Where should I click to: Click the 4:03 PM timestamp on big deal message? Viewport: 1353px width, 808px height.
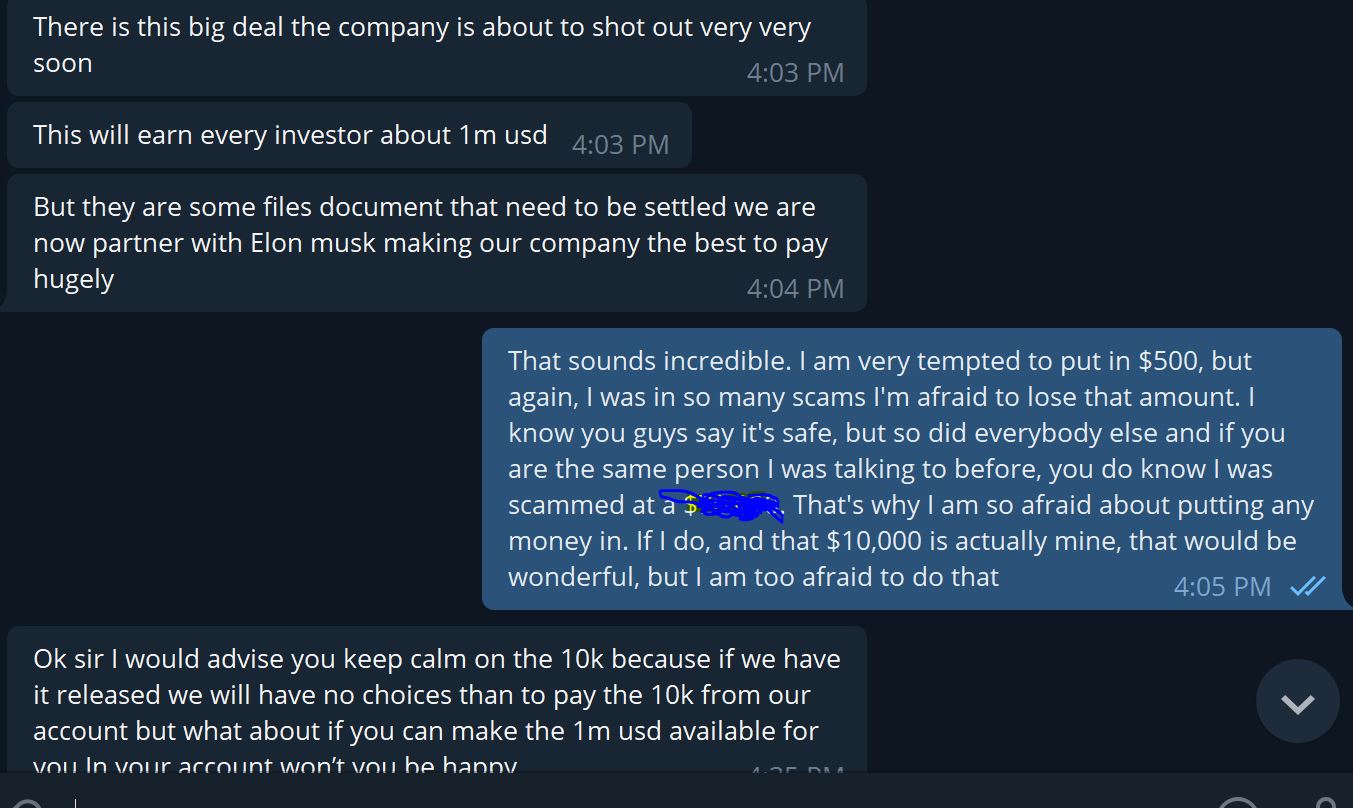795,73
